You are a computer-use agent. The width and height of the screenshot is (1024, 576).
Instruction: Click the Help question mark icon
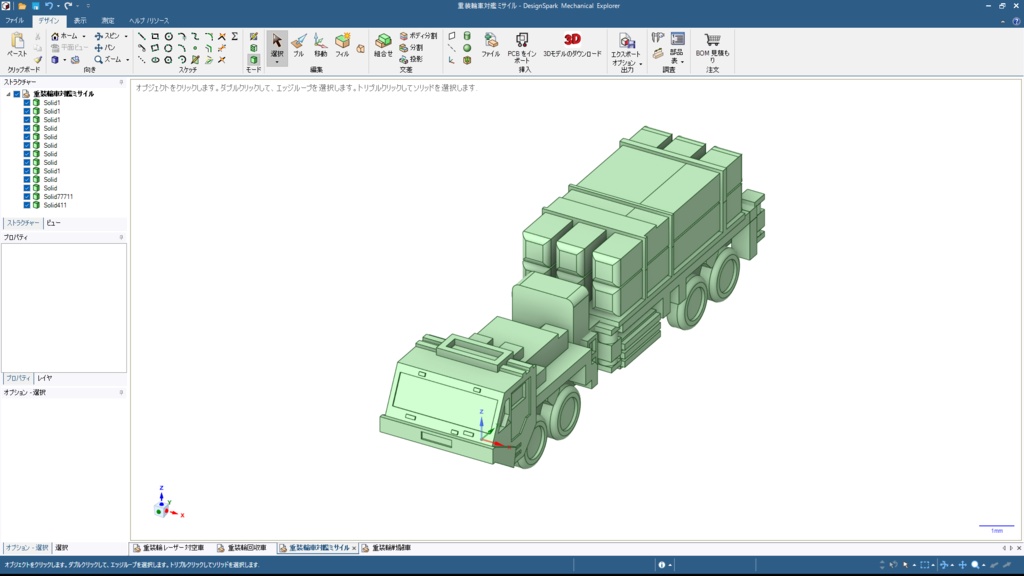[x=1016, y=21]
